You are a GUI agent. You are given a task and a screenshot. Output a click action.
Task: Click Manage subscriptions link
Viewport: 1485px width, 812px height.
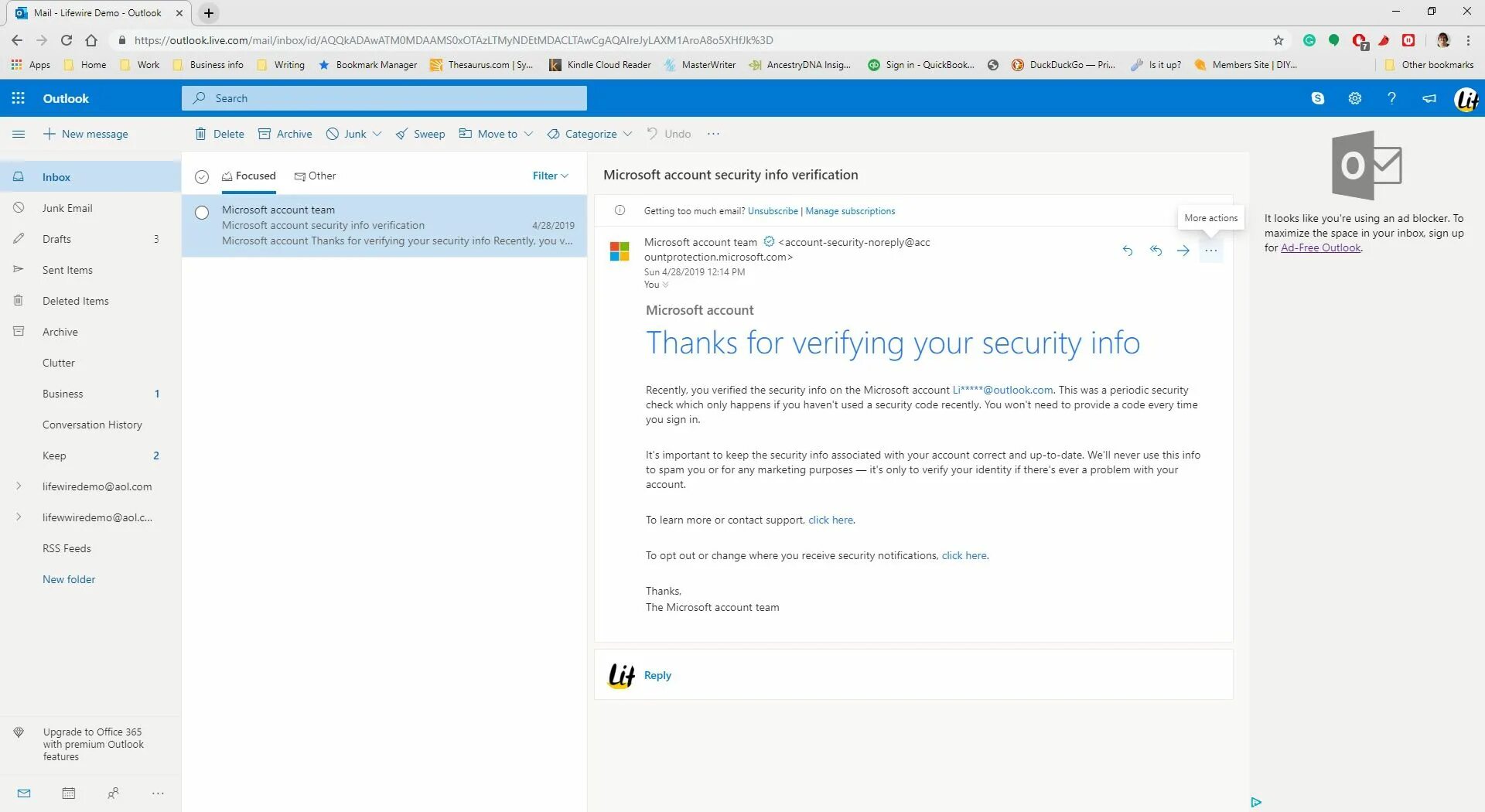[850, 210]
